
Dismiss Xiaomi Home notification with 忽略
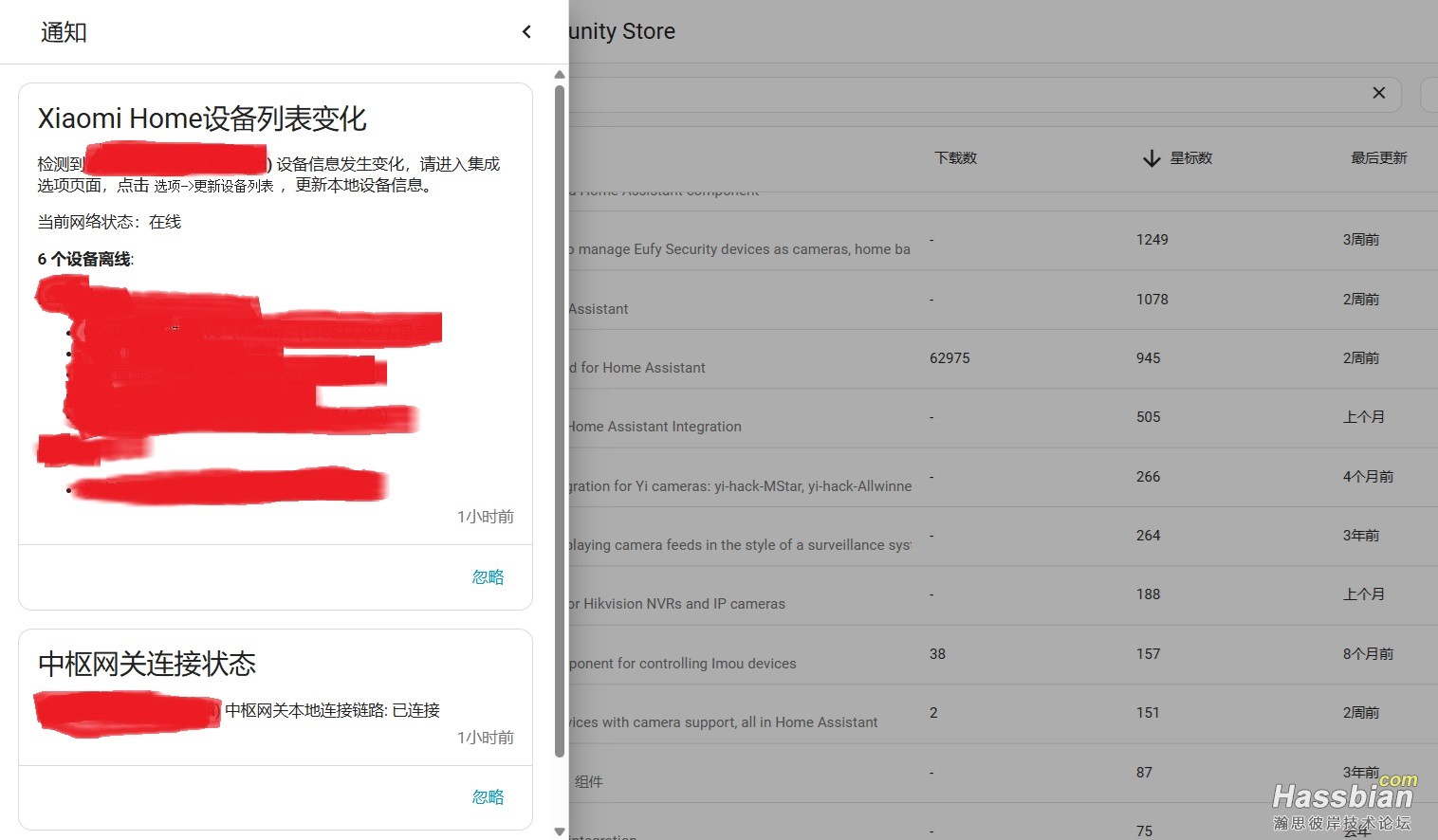pyautogui.click(x=488, y=577)
